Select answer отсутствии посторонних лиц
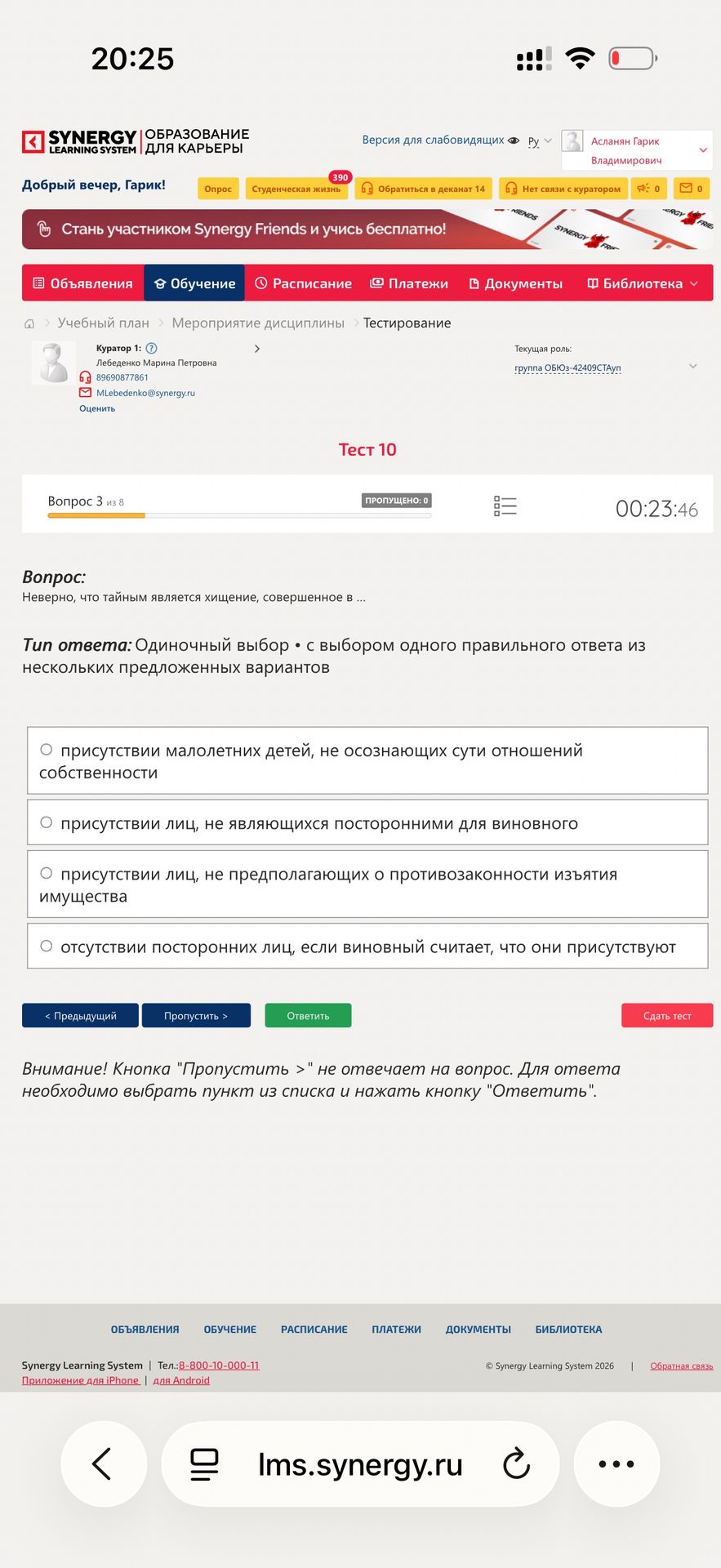721x1568 pixels. pos(367,947)
